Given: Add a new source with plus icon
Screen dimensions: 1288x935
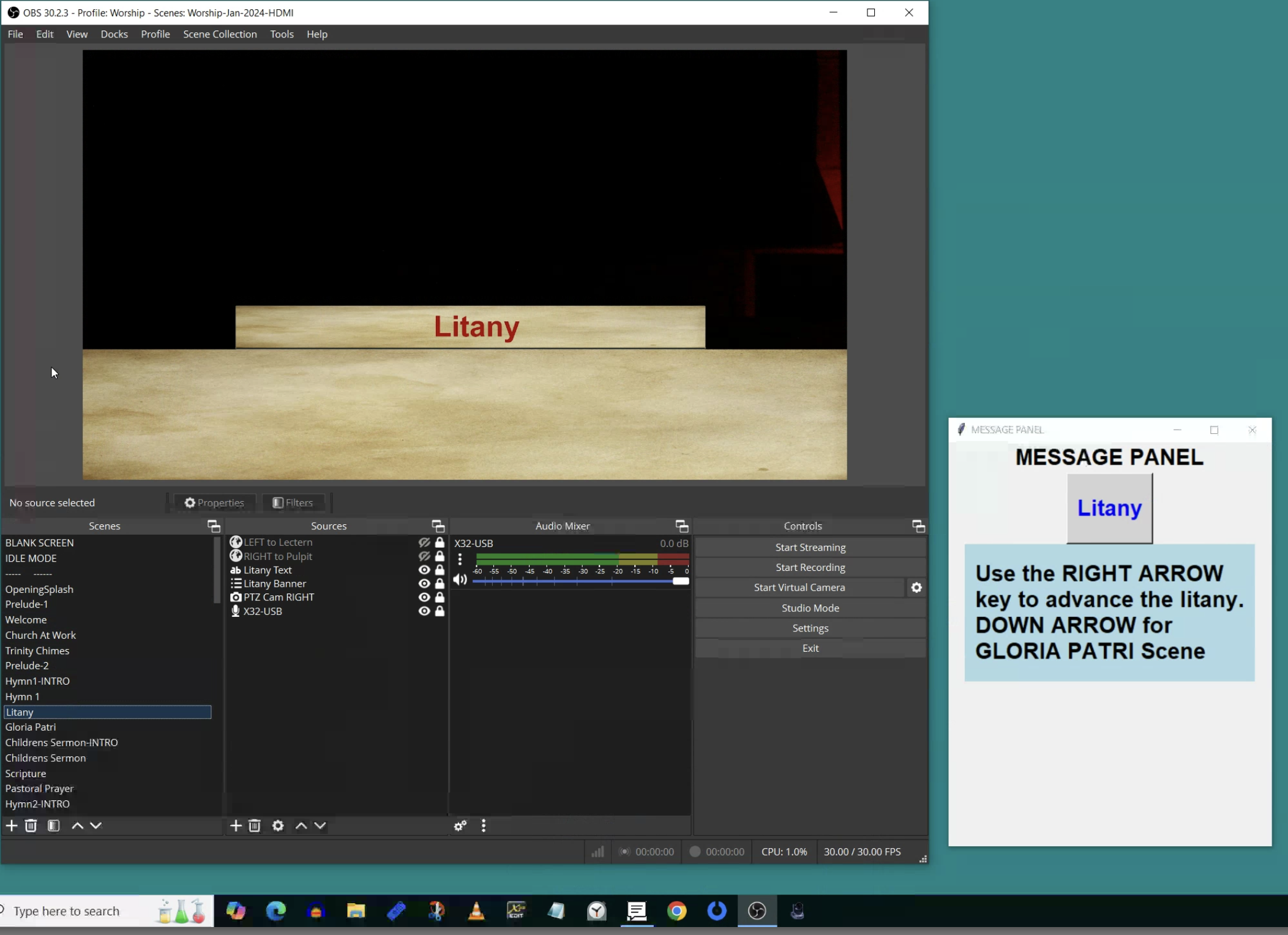Looking at the screenshot, I should [x=236, y=825].
